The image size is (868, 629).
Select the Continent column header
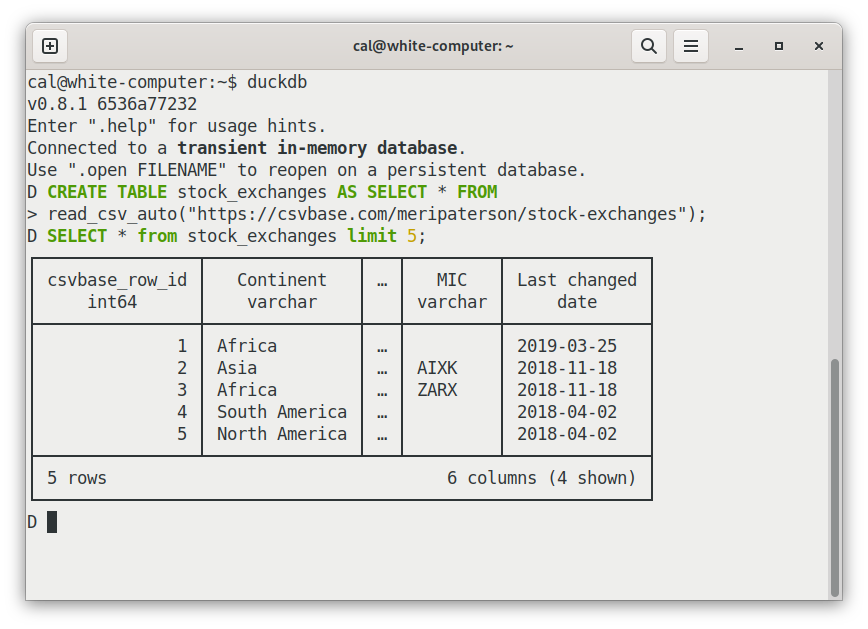[x=282, y=280]
